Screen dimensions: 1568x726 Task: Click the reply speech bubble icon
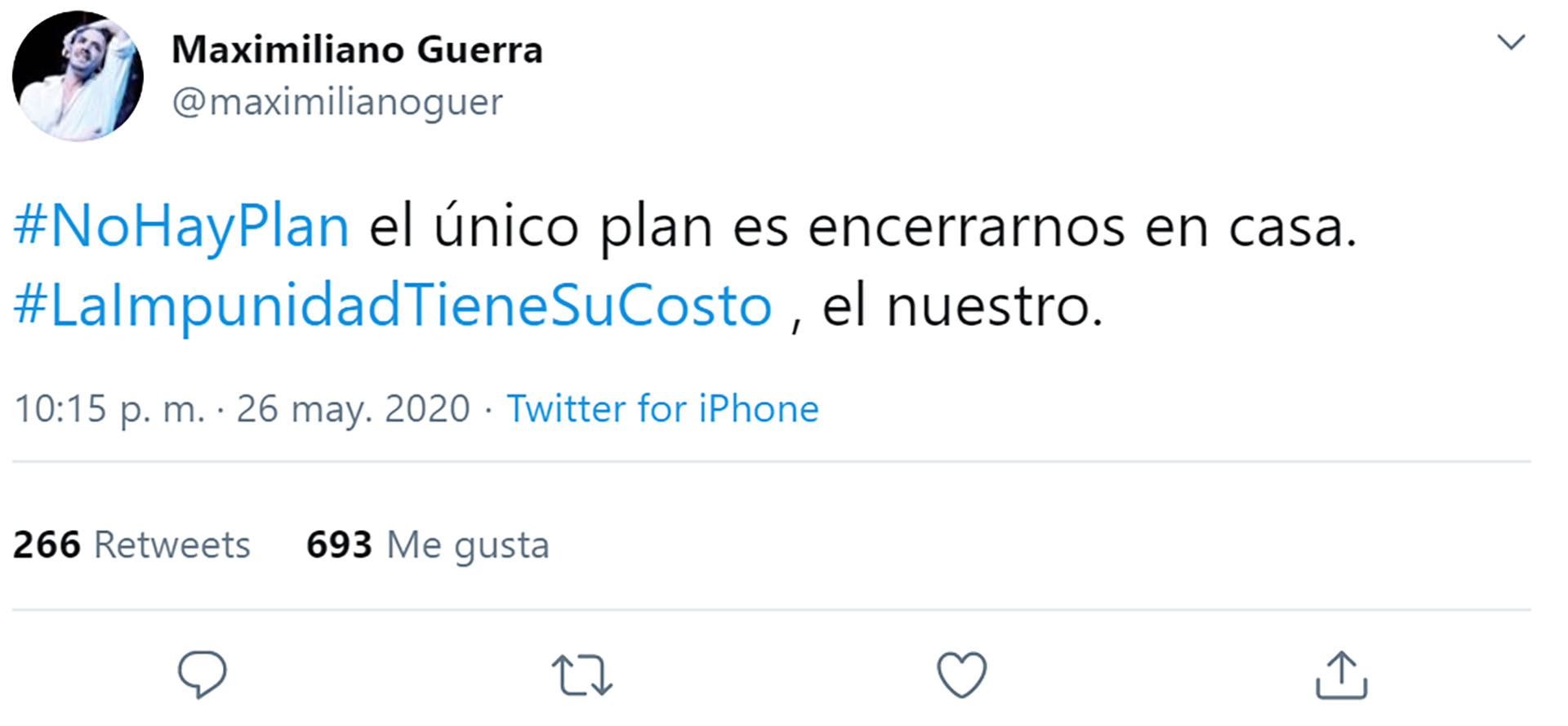pyautogui.click(x=202, y=675)
